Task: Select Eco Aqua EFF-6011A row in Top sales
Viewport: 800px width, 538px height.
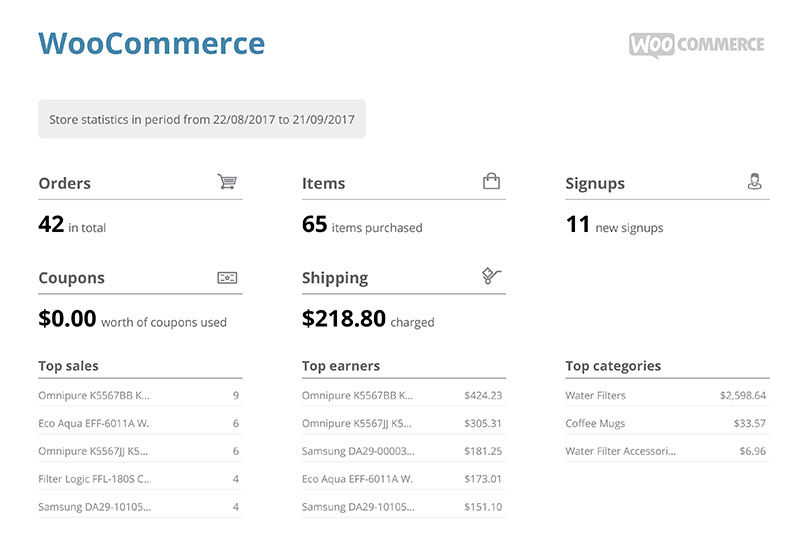Action: tap(140, 423)
